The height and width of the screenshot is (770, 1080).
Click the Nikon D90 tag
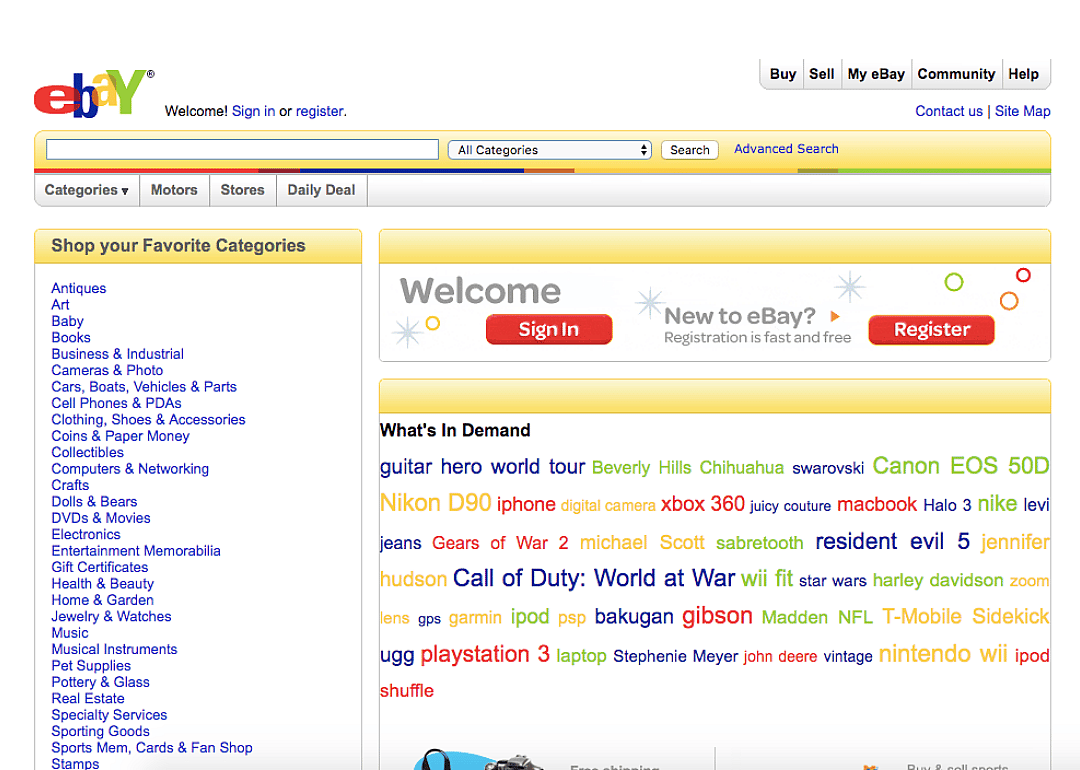click(435, 503)
